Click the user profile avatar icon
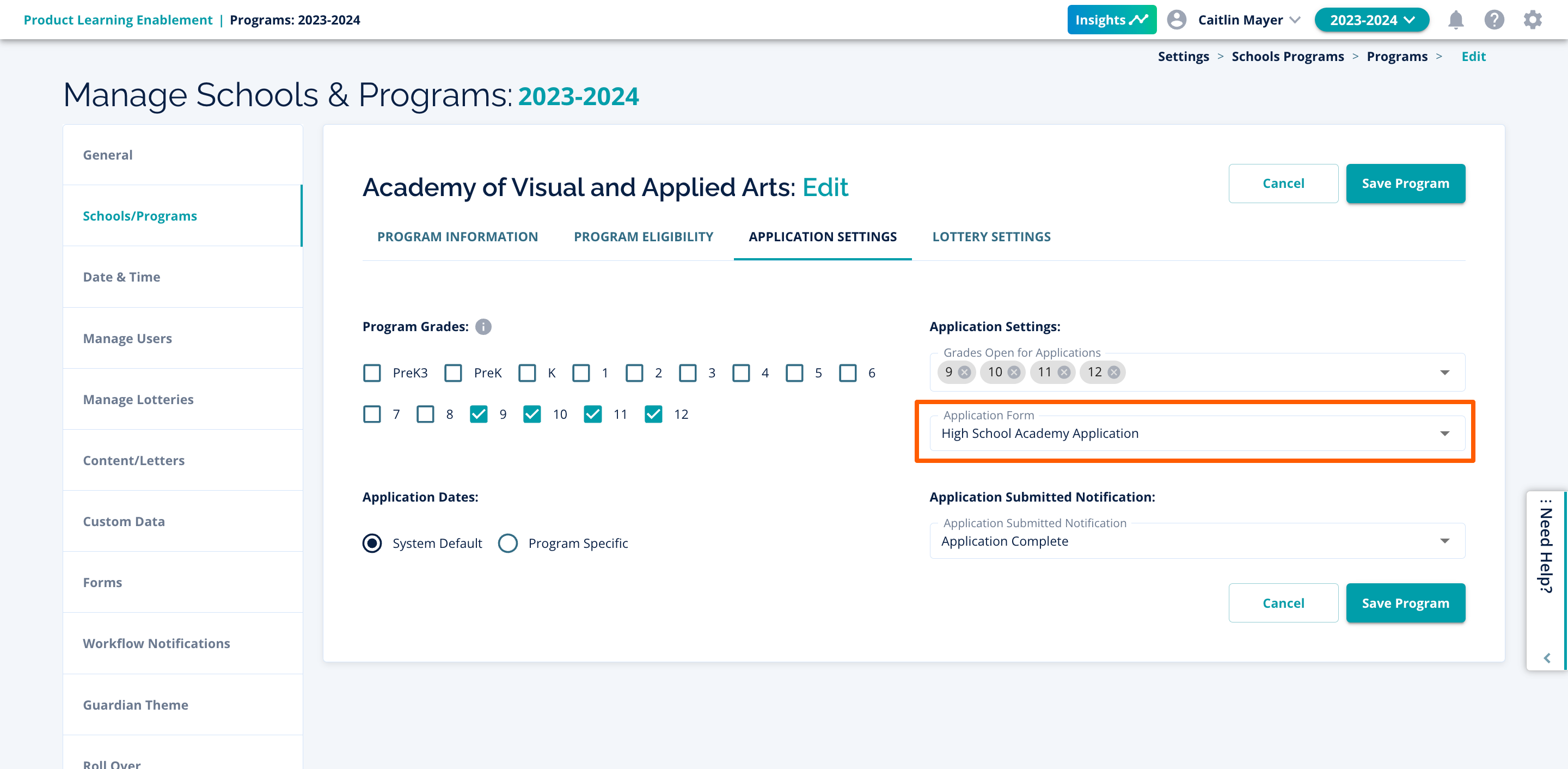The image size is (1568, 769). (1176, 20)
